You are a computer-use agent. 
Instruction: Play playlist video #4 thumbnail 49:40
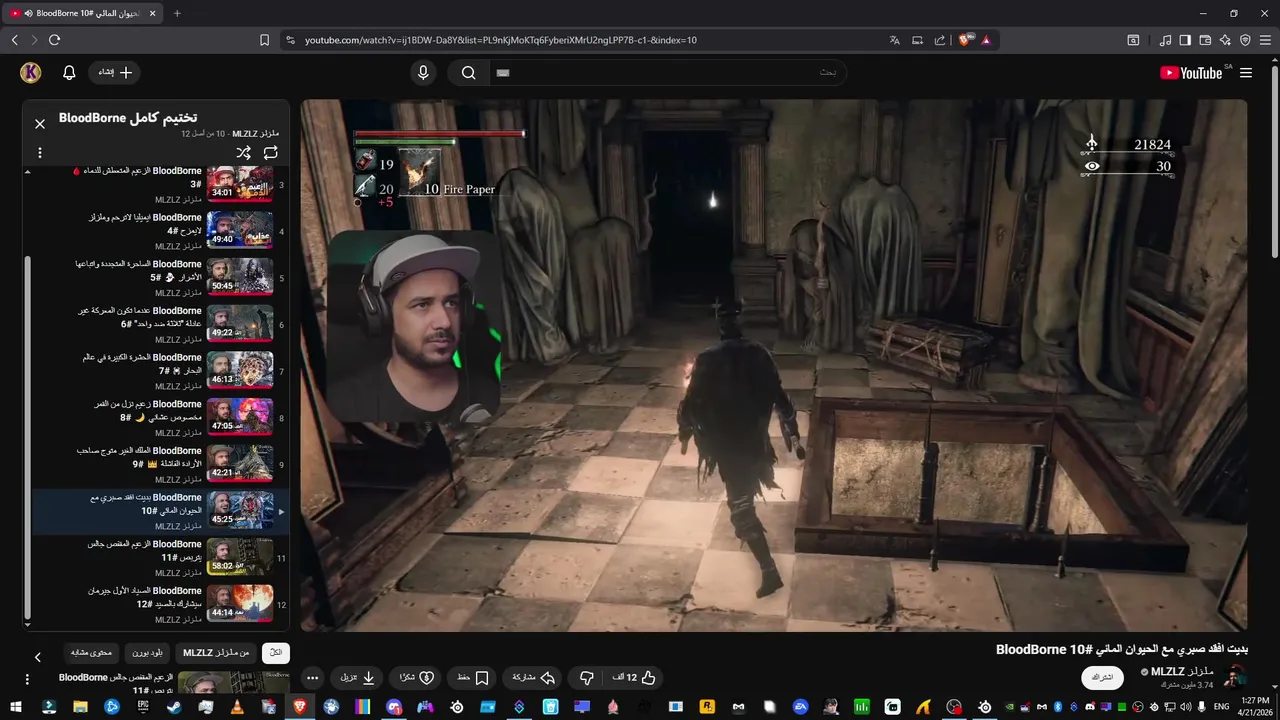coord(240,231)
